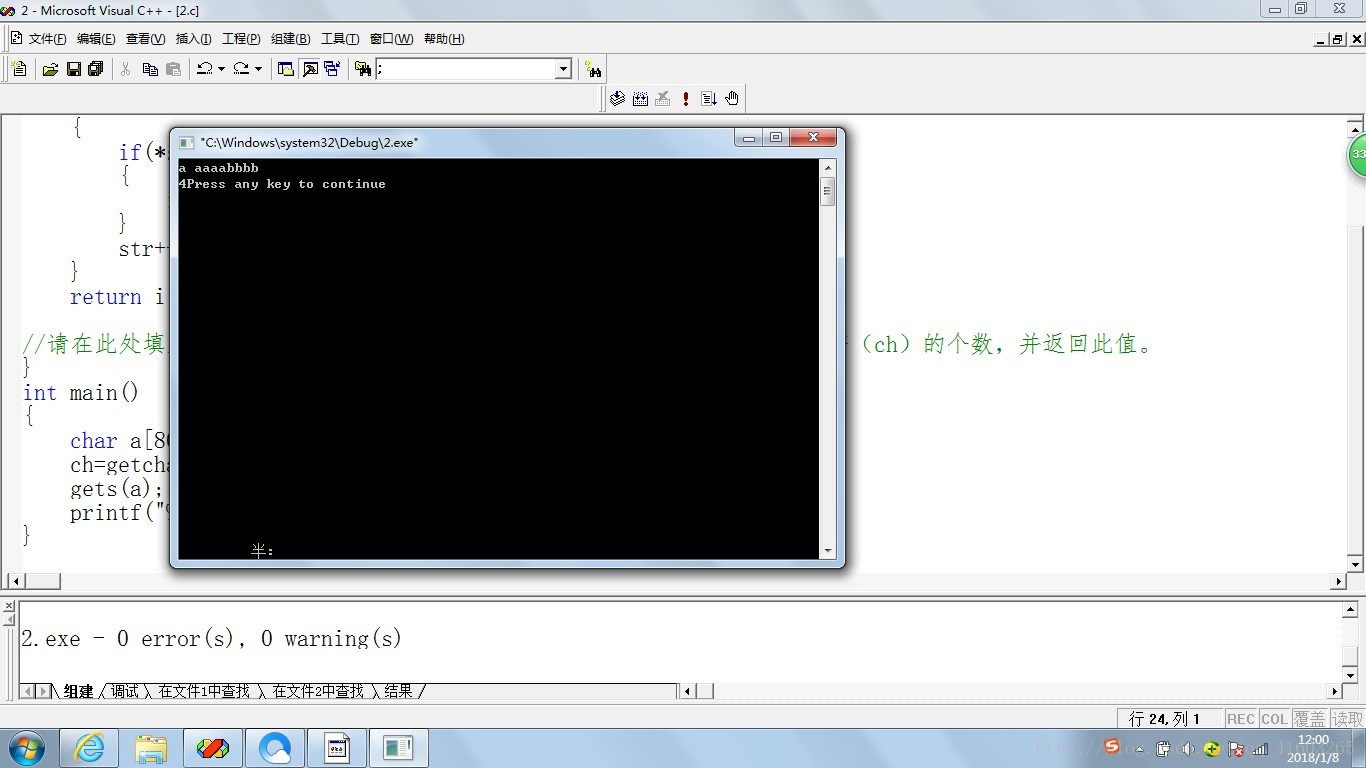1366x768 pixels.
Task: Click the Find in Files binoculars icon
Action: 363,69
